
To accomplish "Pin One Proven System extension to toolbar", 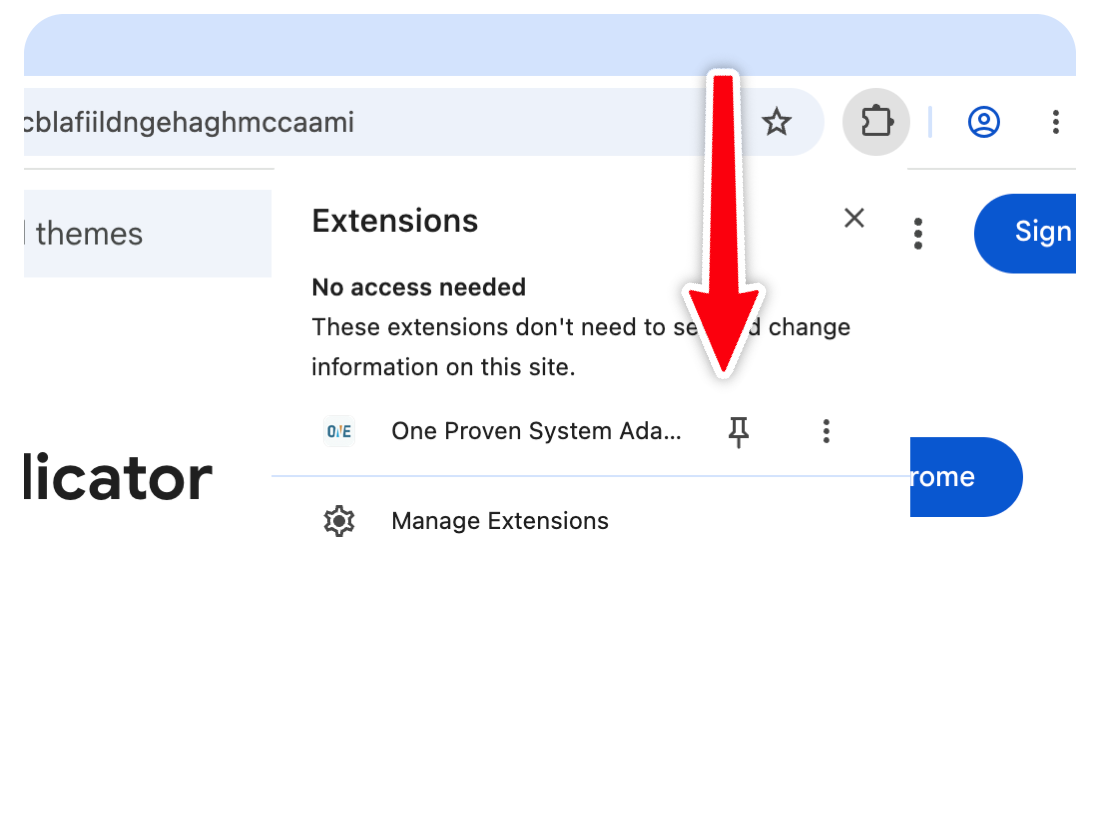I will click(738, 432).
